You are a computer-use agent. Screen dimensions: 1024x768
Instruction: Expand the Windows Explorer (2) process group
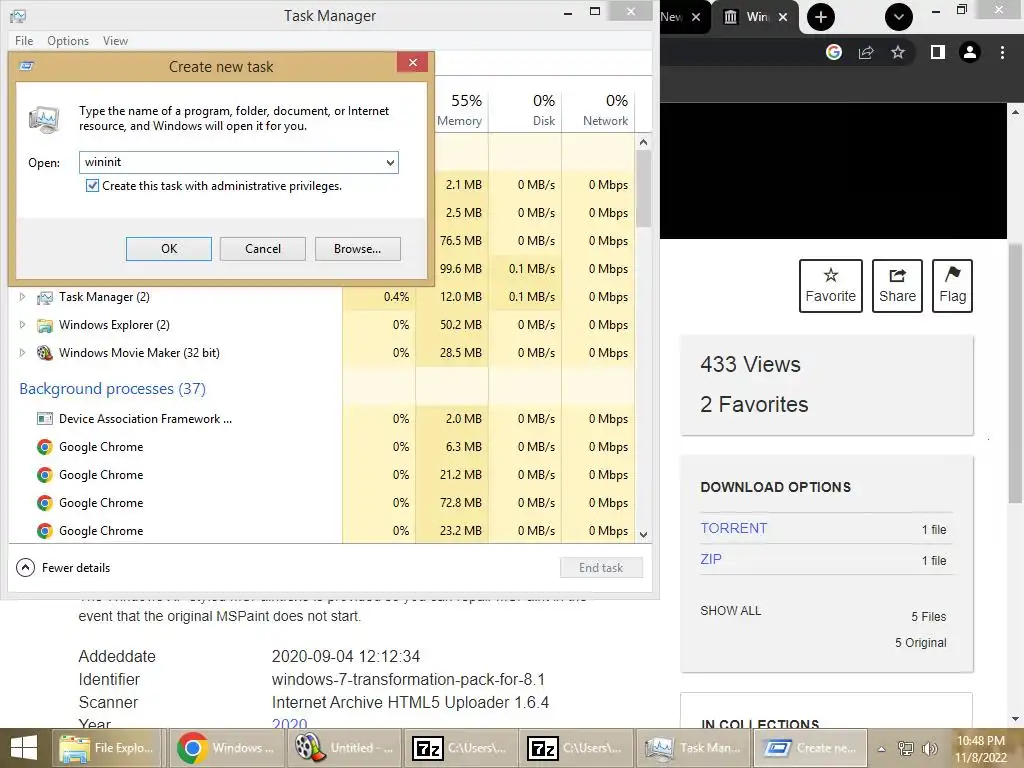coord(22,325)
